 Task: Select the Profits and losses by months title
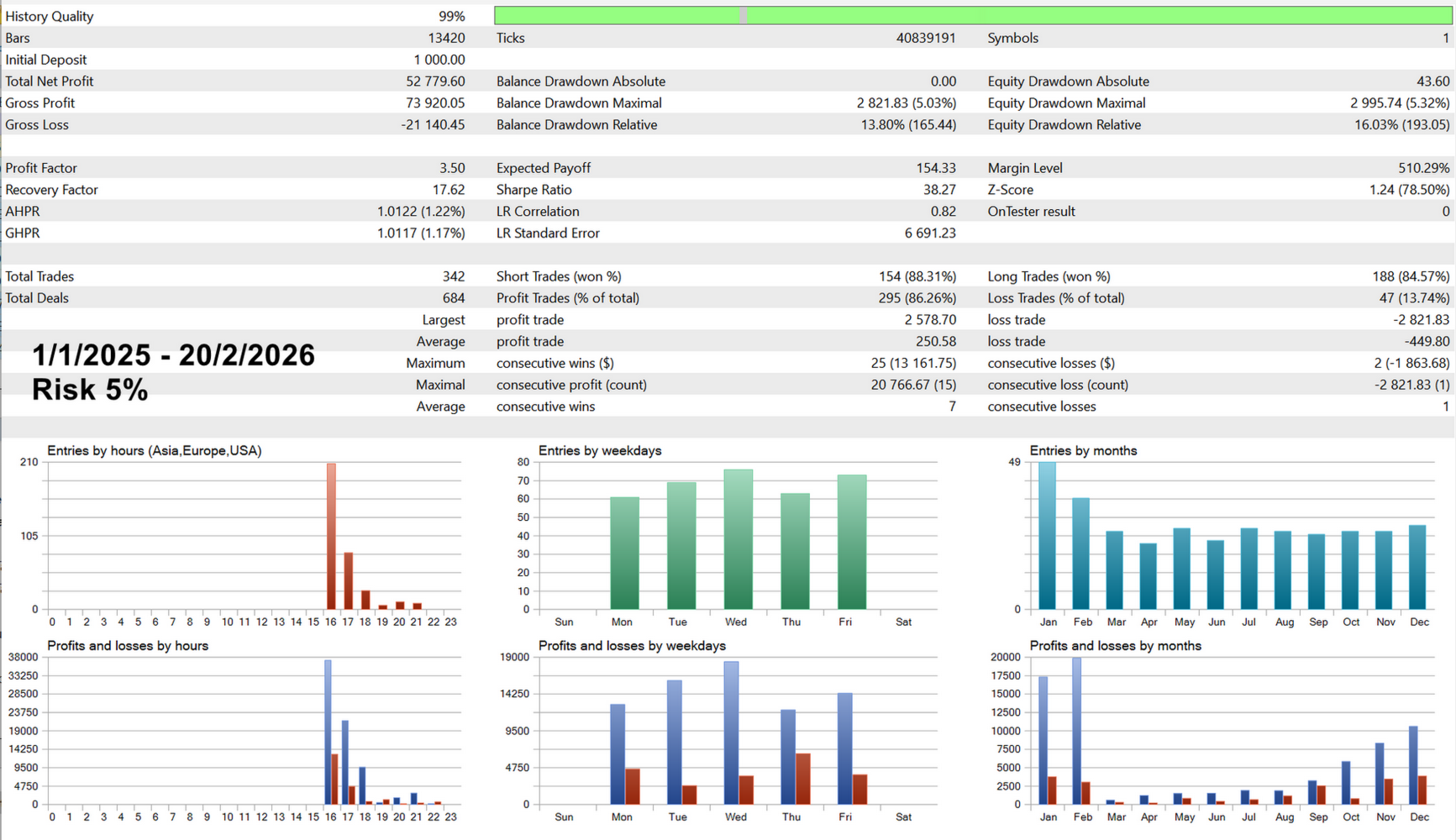[x=1115, y=646]
